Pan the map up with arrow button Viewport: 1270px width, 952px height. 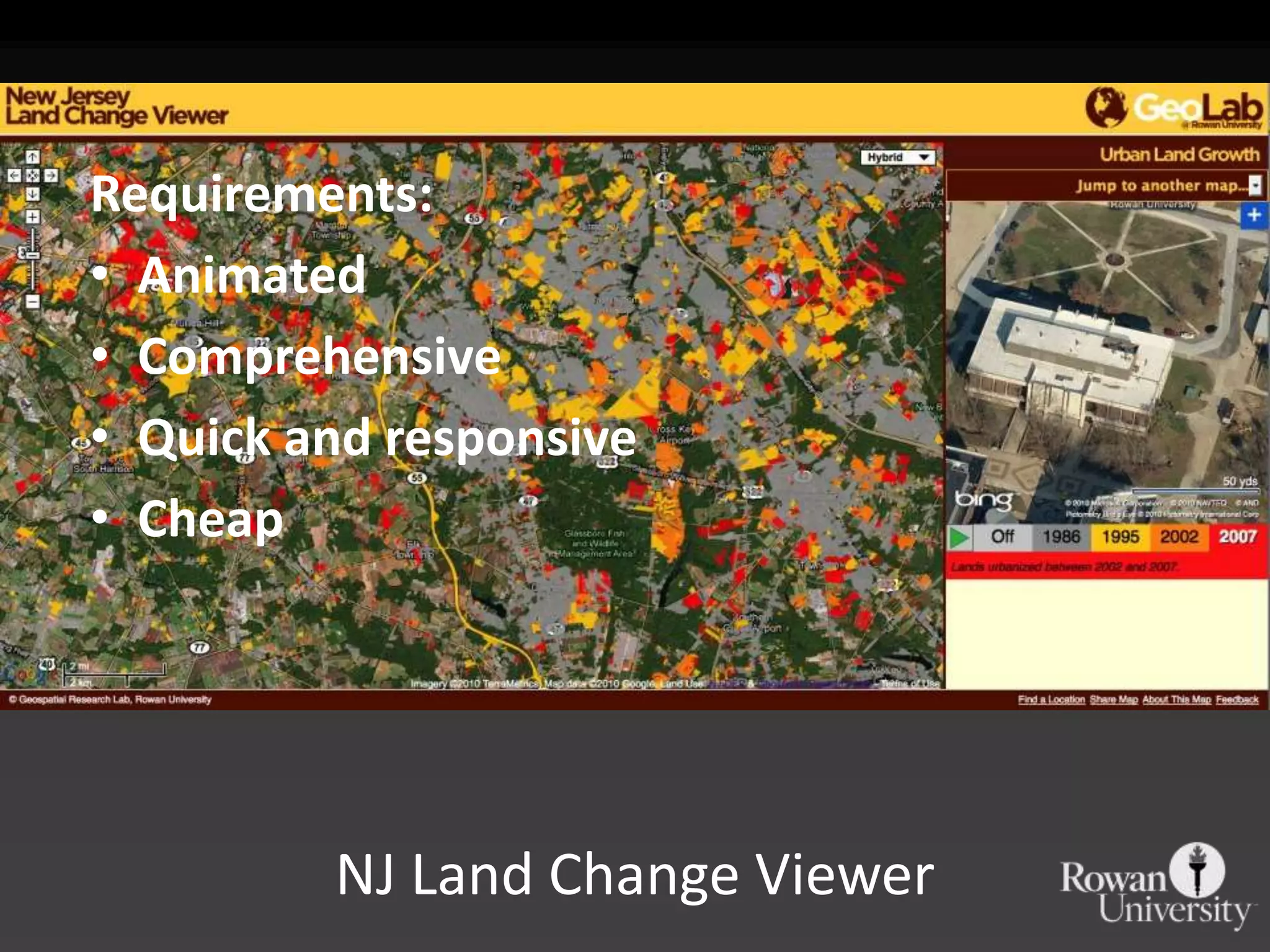pyautogui.click(x=32, y=157)
